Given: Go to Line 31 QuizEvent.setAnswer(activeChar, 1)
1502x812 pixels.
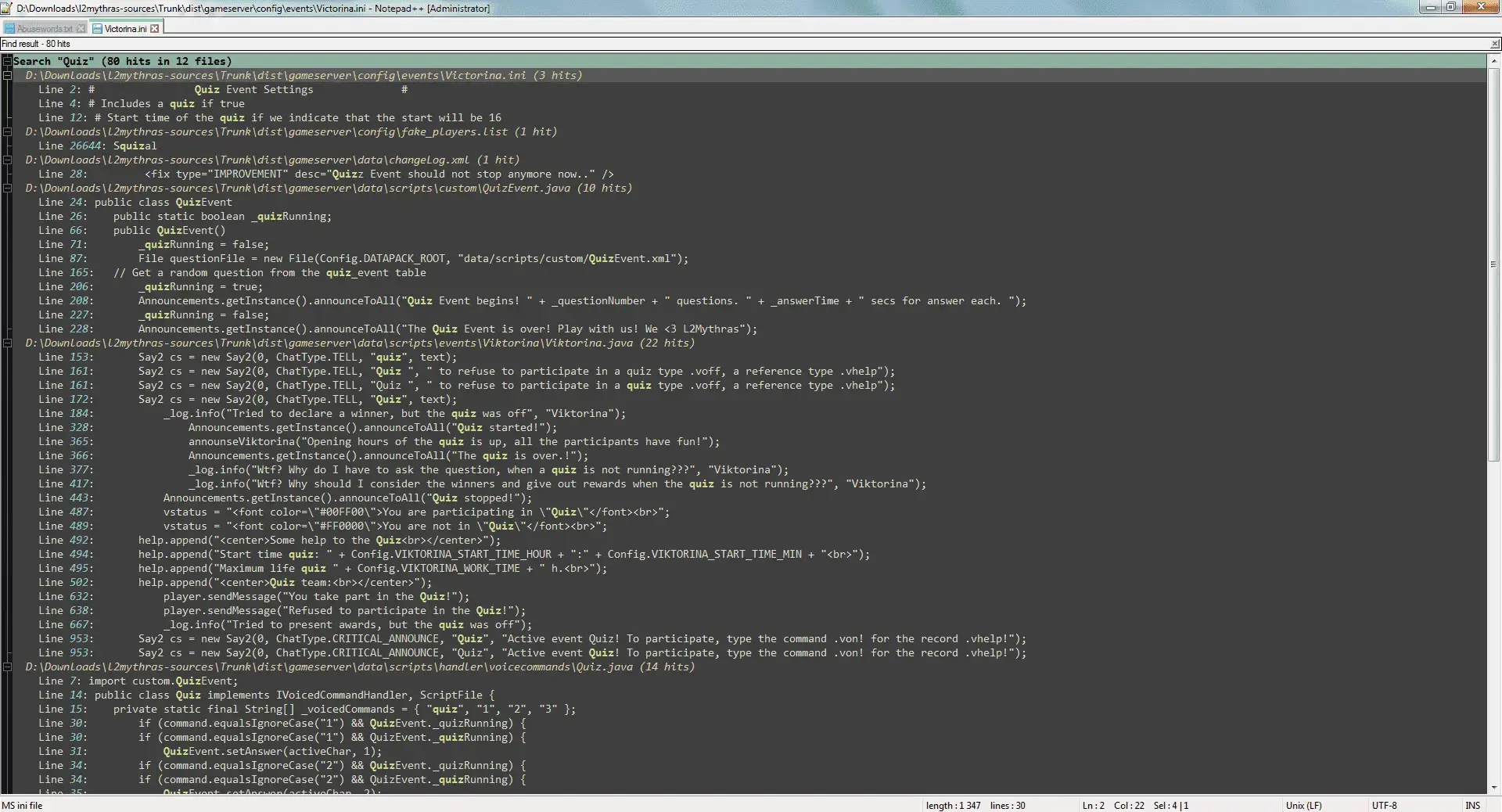Looking at the screenshot, I should pos(210,751).
